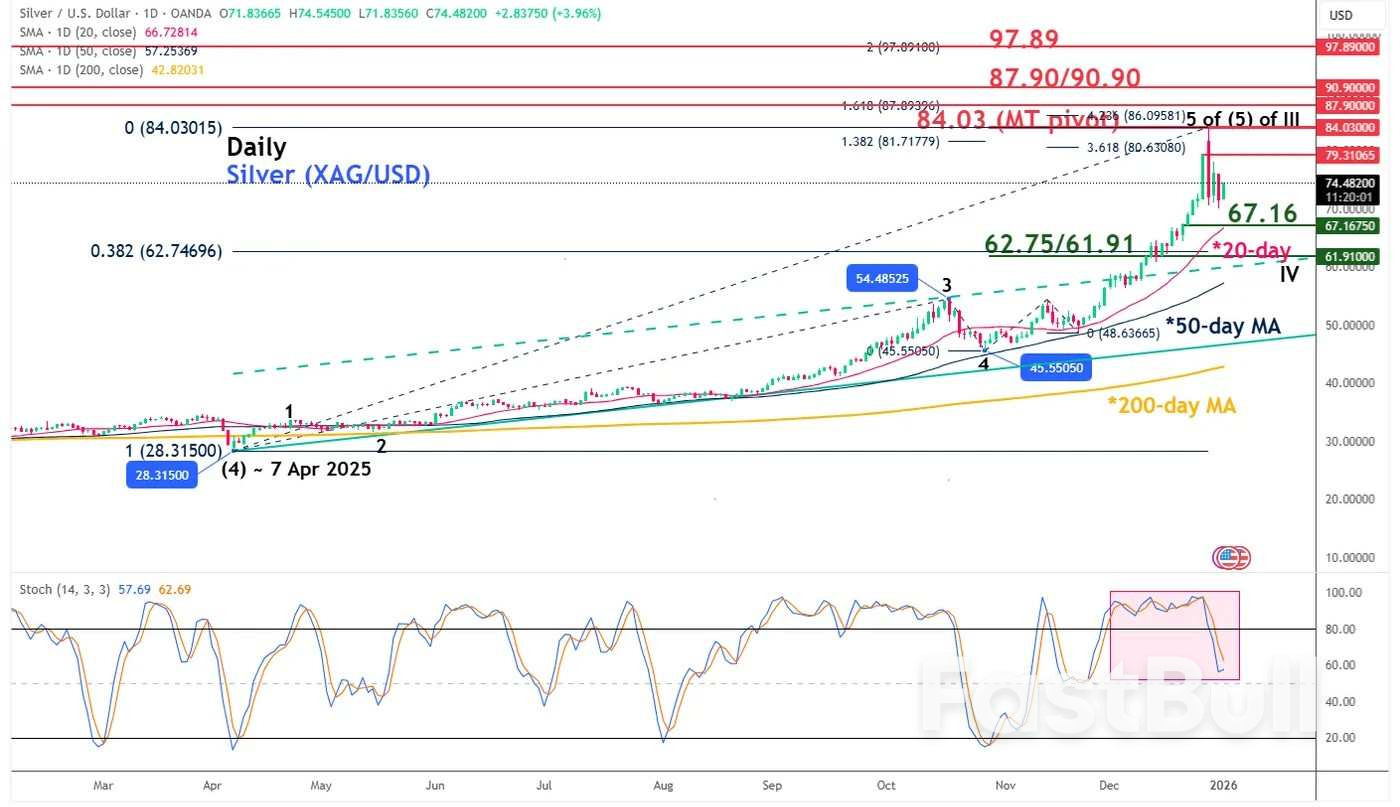Select the red 97.89000 price level label
Screen dimensions: 1400x807
(x=1348, y=47)
